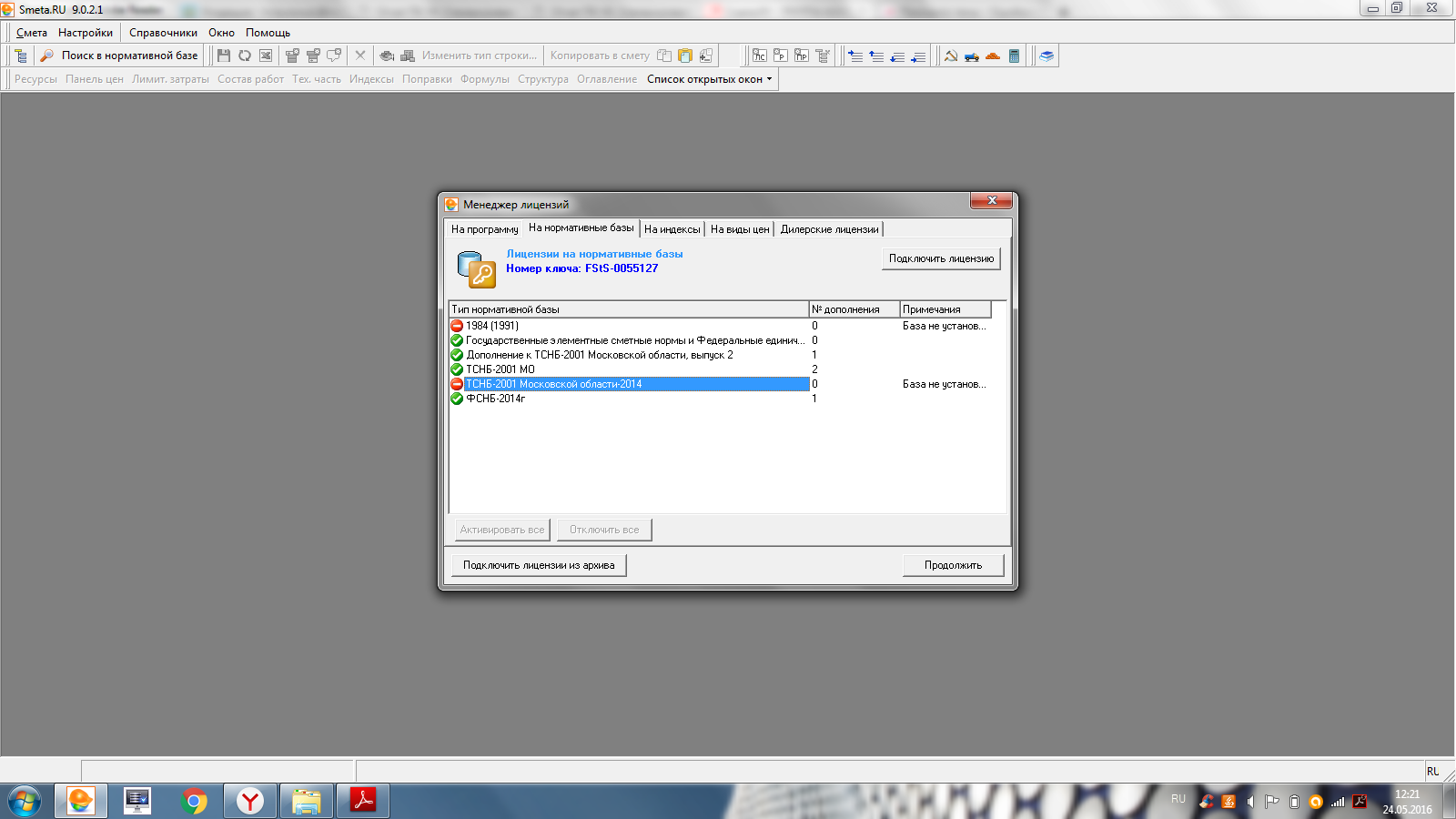The height and width of the screenshot is (819, 1456).
Task: Click Тип нормативной базы column header
Action: (x=629, y=309)
